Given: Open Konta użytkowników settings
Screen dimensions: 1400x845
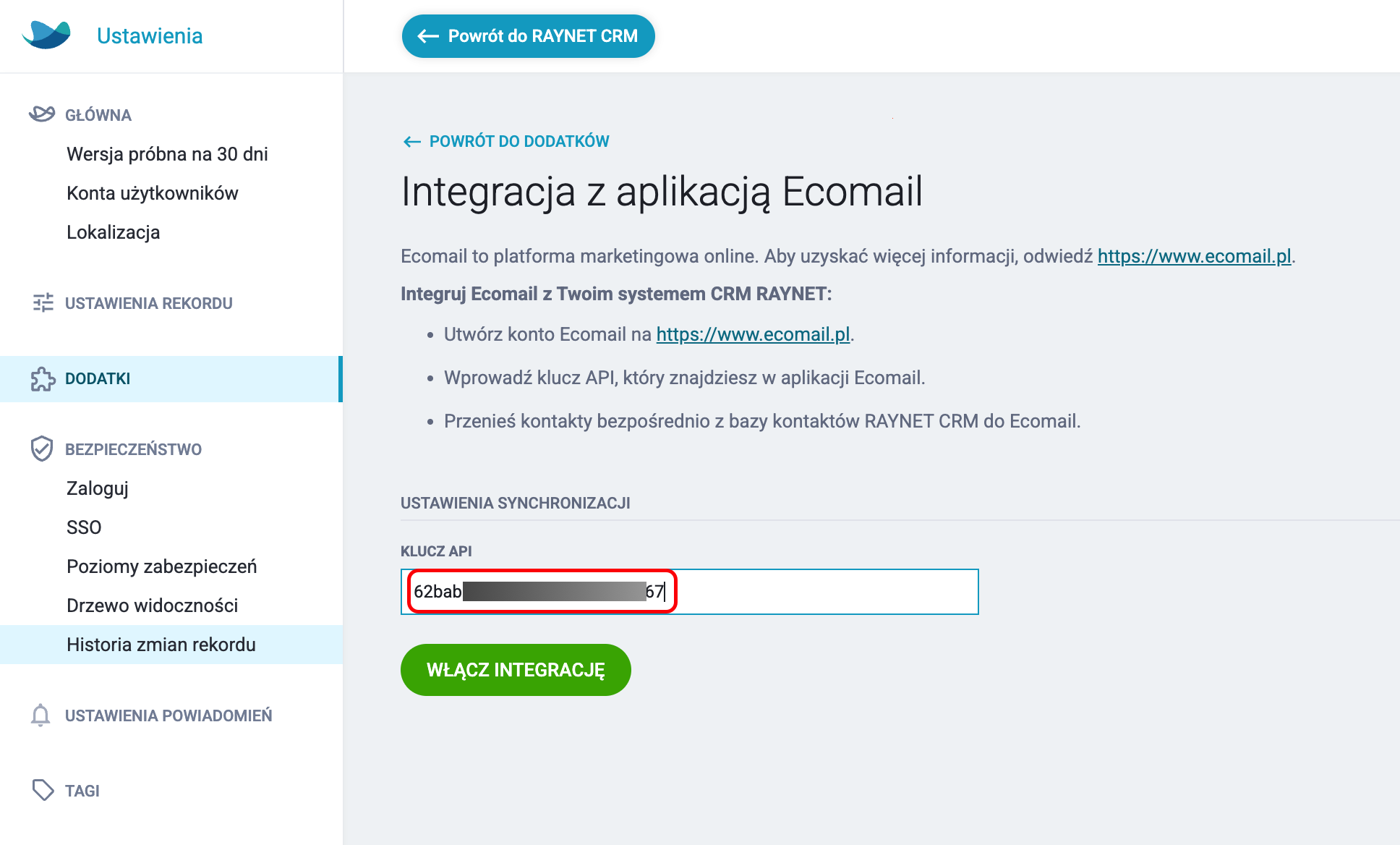Looking at the screenshot, I should pos(152,193).
